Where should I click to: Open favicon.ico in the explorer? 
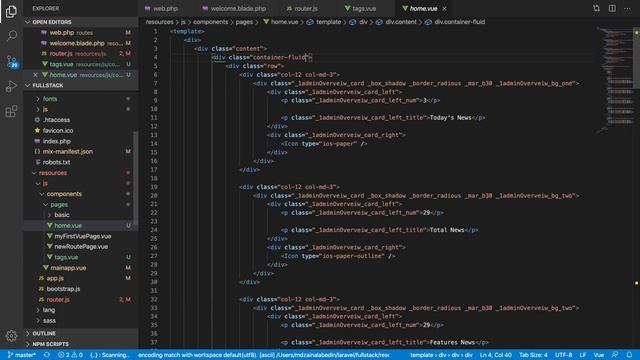click(x=82, y=131)
